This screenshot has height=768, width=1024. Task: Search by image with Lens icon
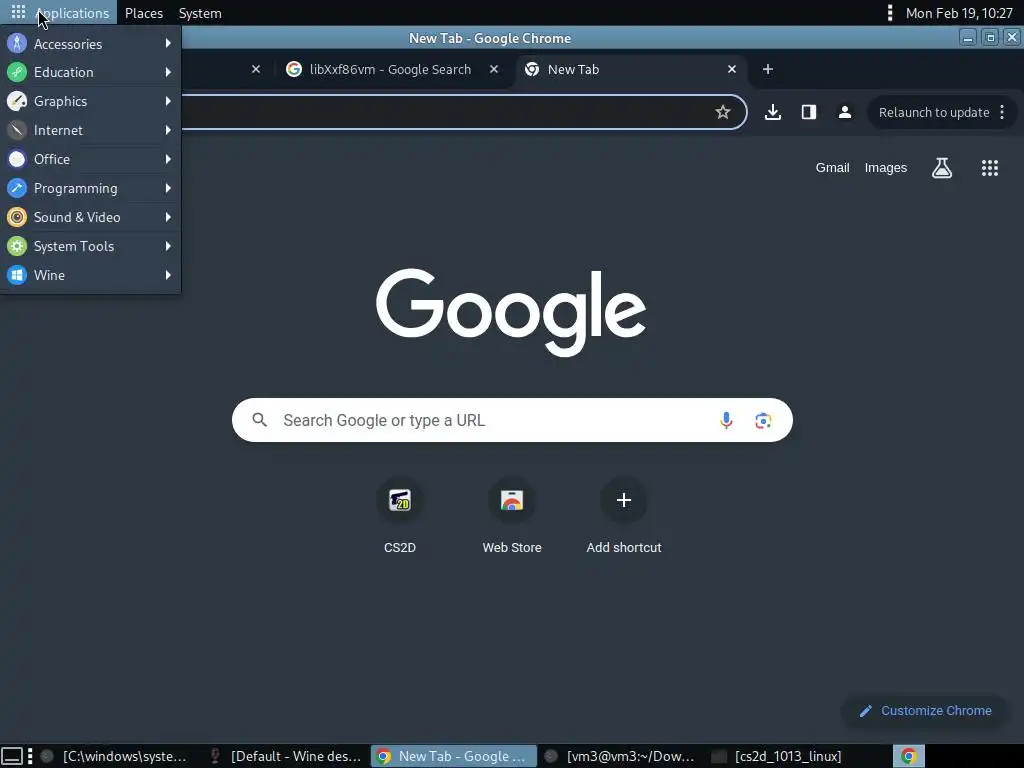(763, 421)
